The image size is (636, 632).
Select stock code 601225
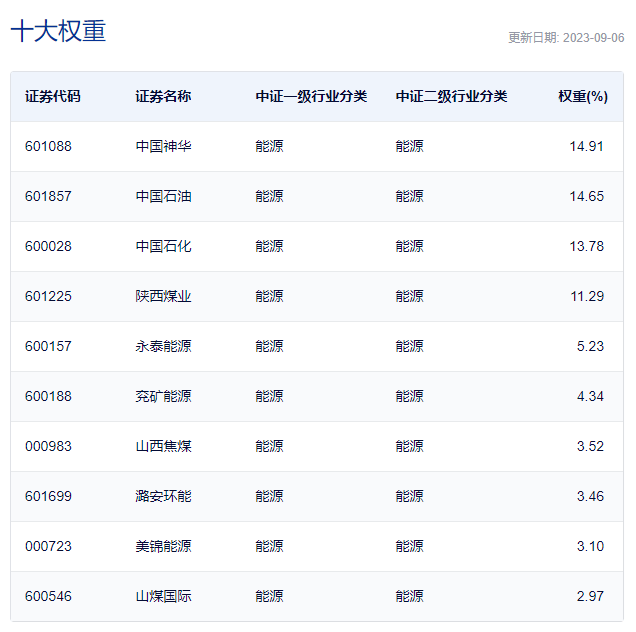click(48, 296)
